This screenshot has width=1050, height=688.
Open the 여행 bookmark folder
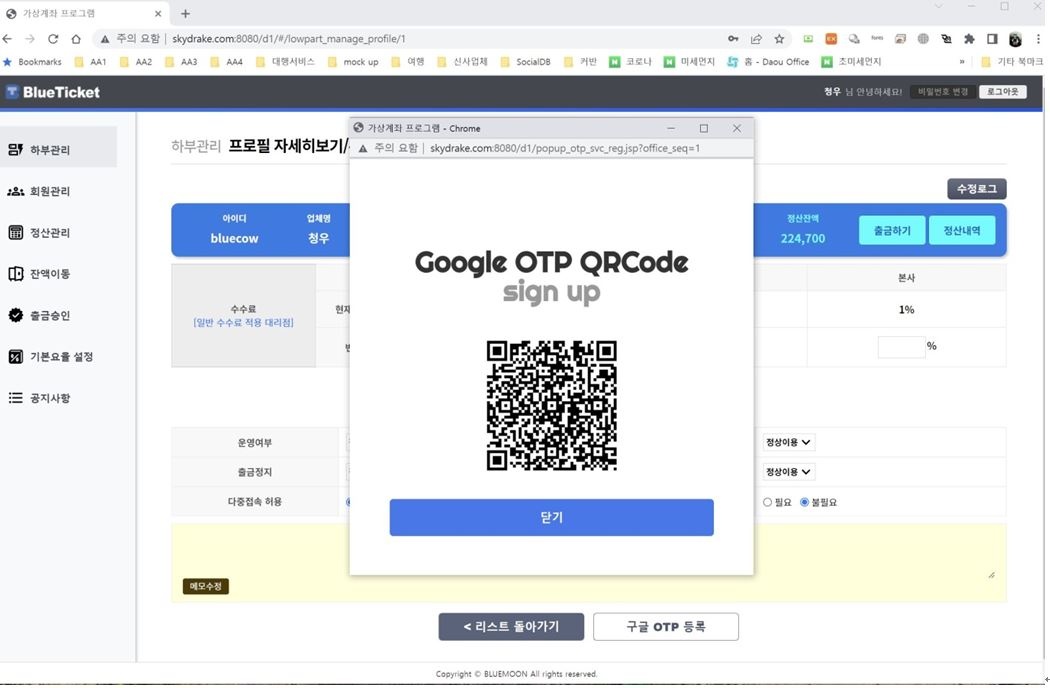(408, 62)
